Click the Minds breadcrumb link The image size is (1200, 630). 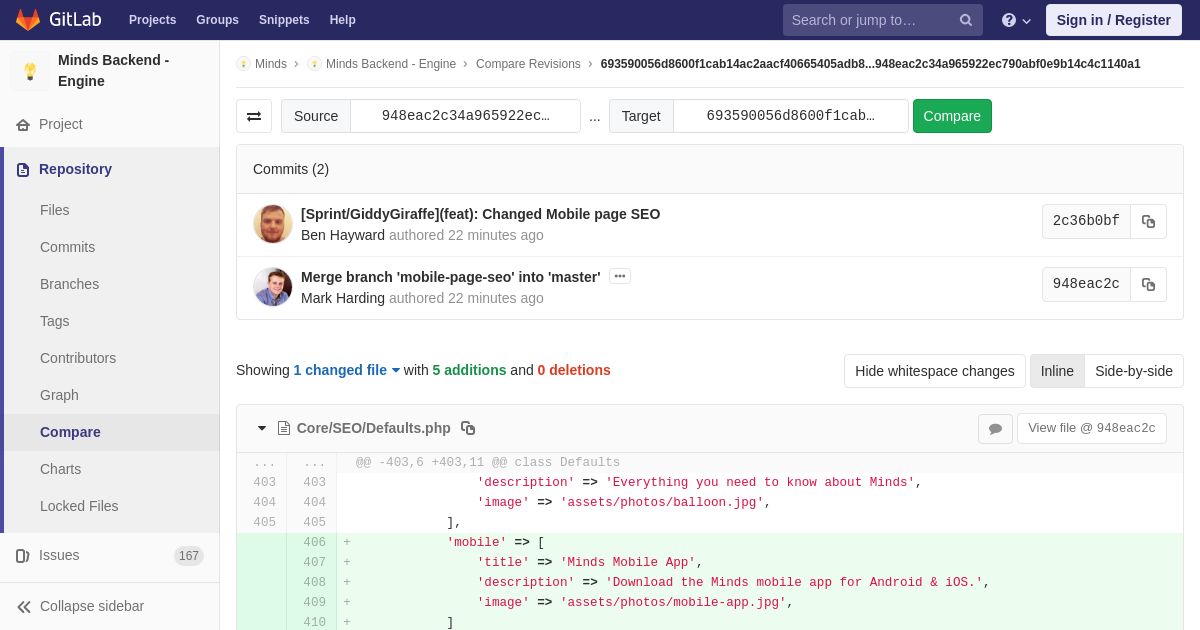click(x=271, y=64)
